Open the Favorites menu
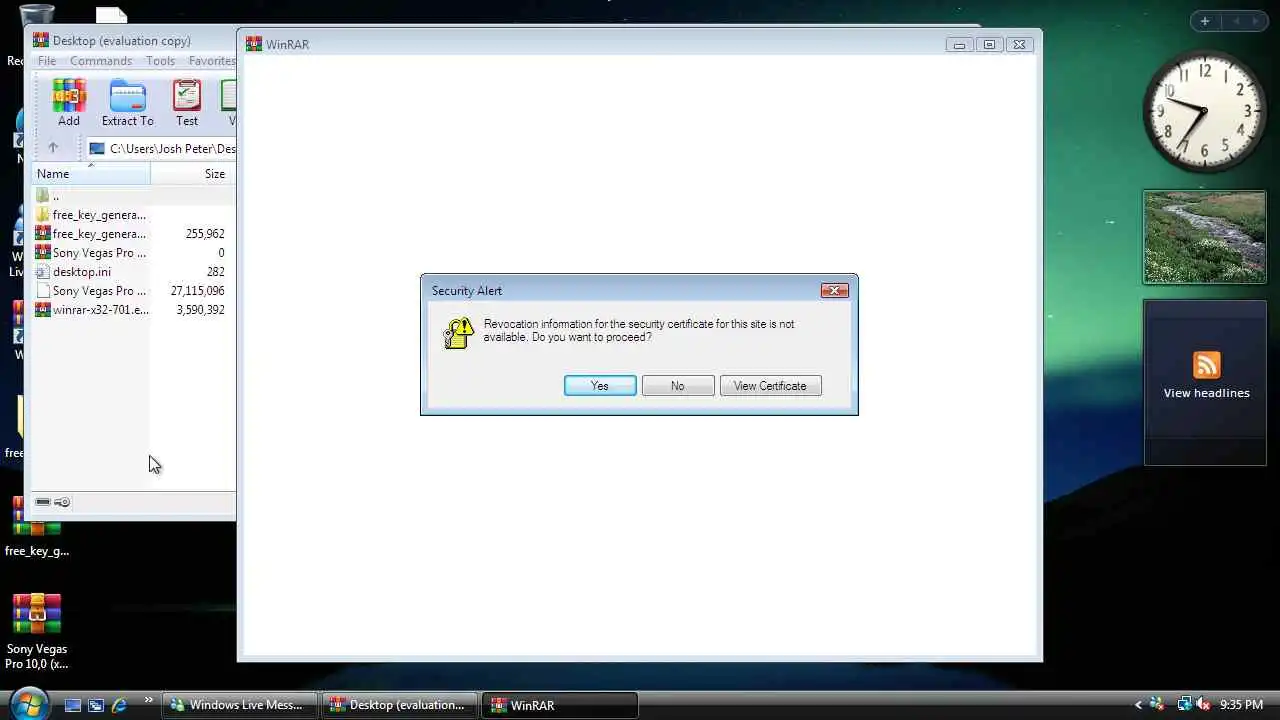This screenshot has height=720, width=1280. click(x=212, y=61)
